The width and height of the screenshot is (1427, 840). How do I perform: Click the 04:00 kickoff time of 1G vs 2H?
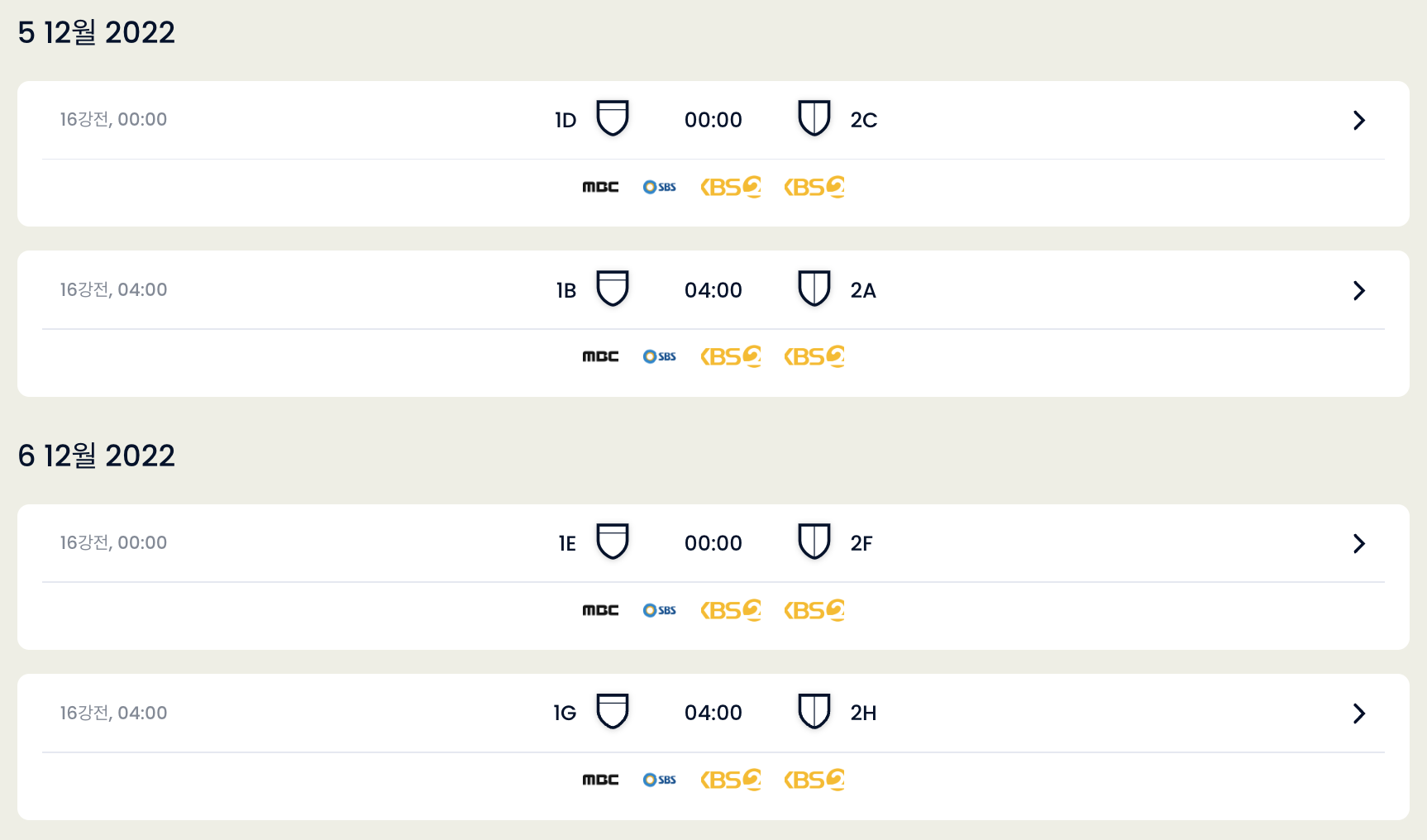coord(713,713)
